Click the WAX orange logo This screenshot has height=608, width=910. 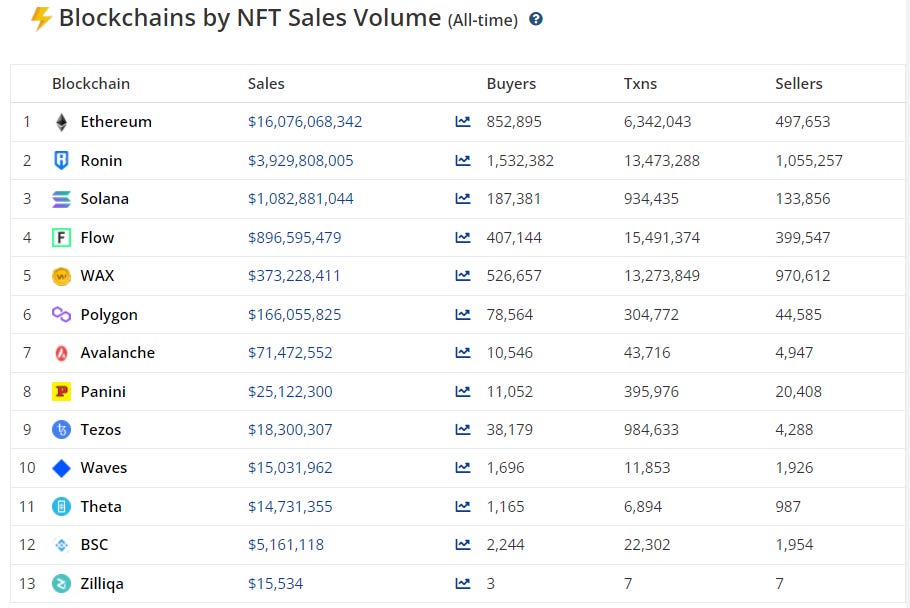coord(61,276)
